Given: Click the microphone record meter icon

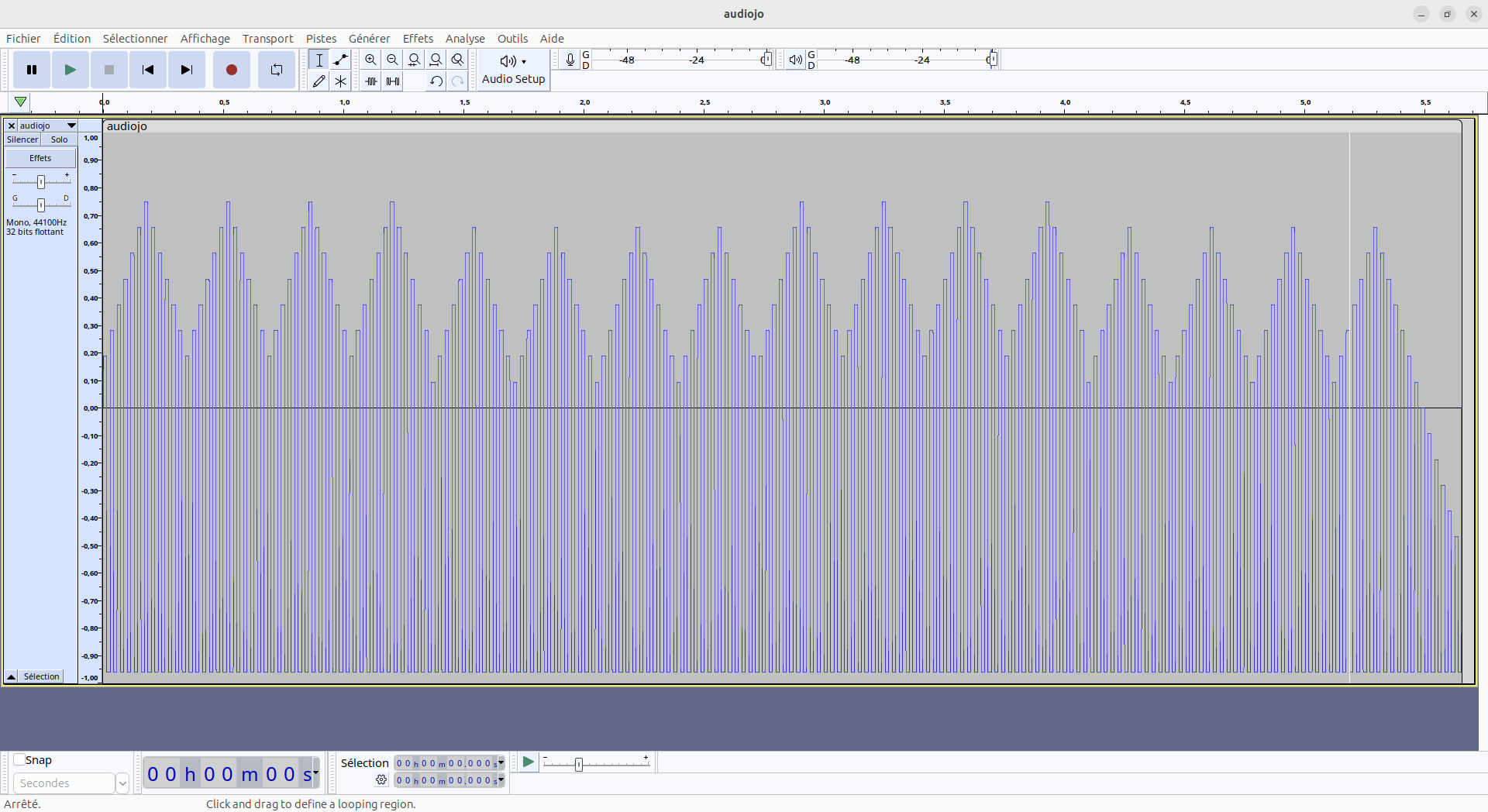Looking at the screenshot, I should pyautogui.click(x=570, y=60).
